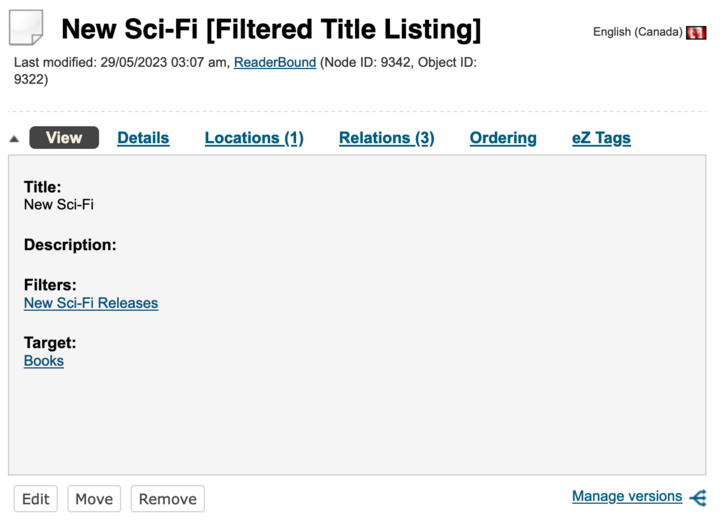This screenshot has width=720, height=523.
Task: Click the Edit button
Action: point(36,499)
